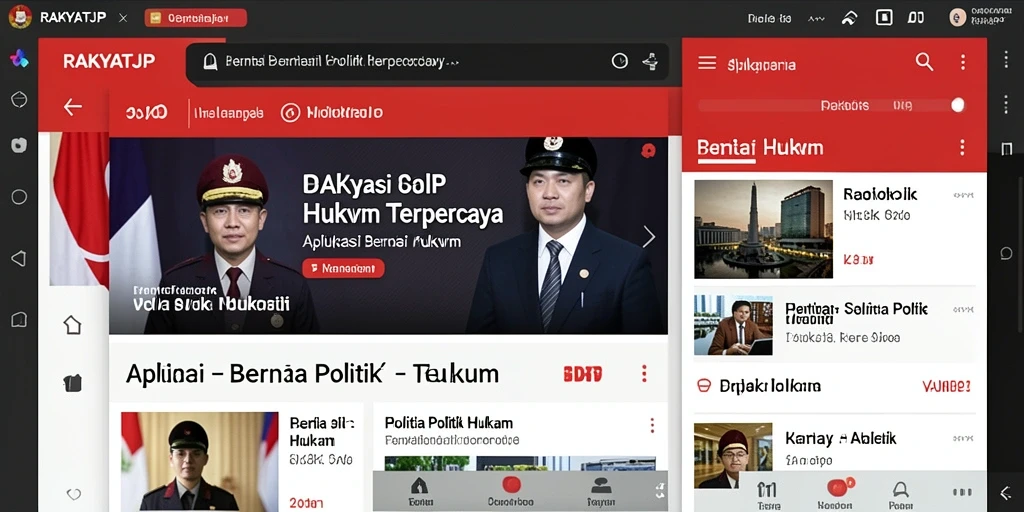Click the dots icon in right panel bottom bar

click(x=963, y=492)
